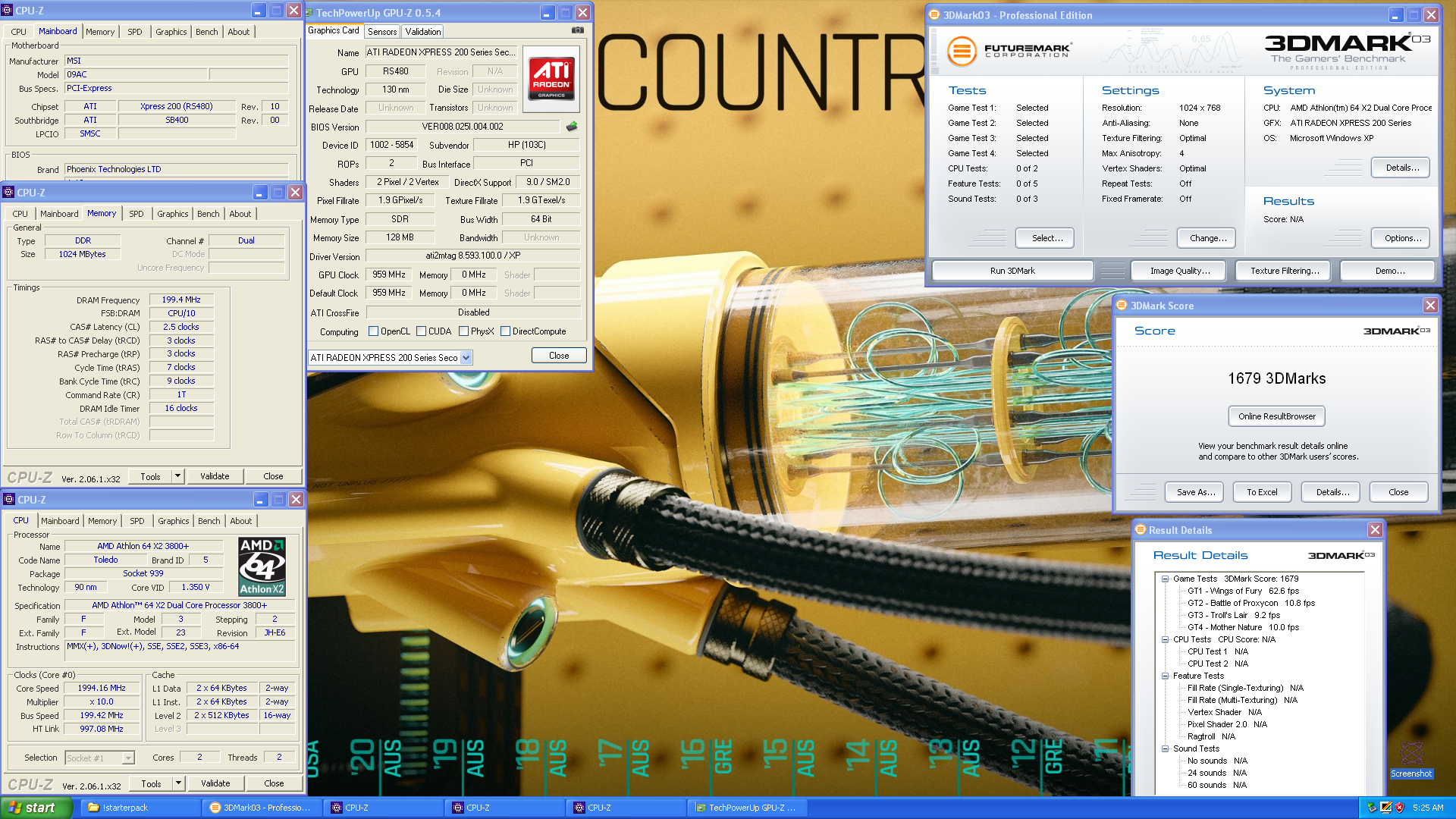Click the 3DMark Score window title icon
Screen dimensions: 1456x819
point(1122,306)
